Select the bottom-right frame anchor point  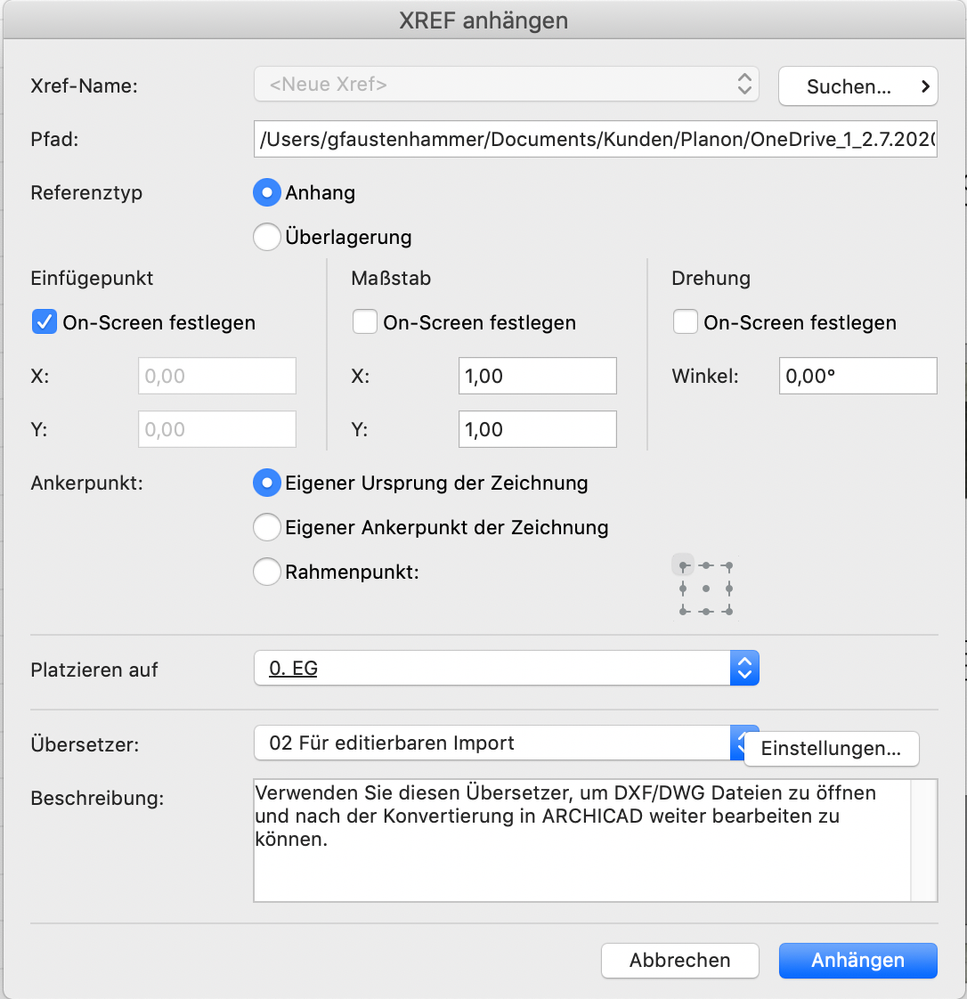tap(729, 610)
